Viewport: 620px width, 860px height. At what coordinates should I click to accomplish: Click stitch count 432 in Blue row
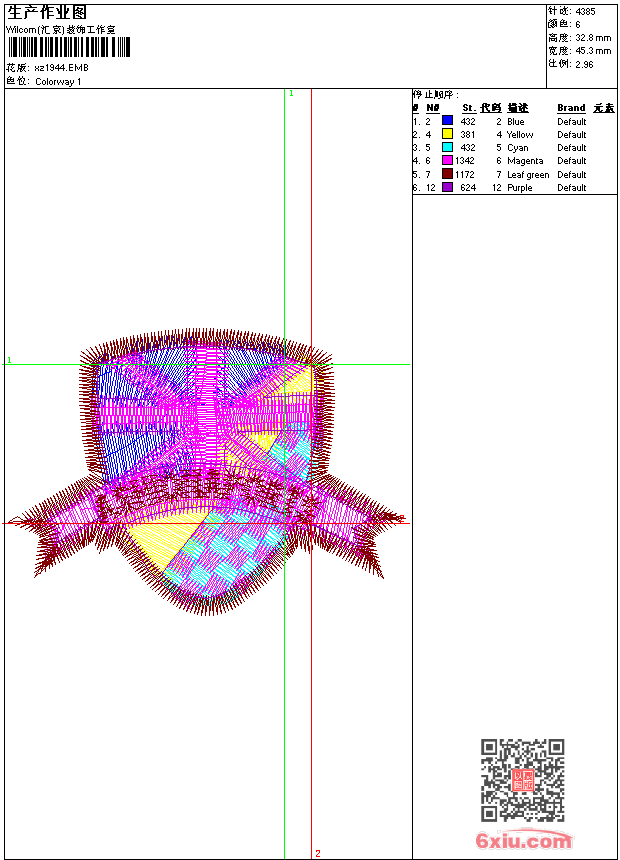(x=467, y=122)
